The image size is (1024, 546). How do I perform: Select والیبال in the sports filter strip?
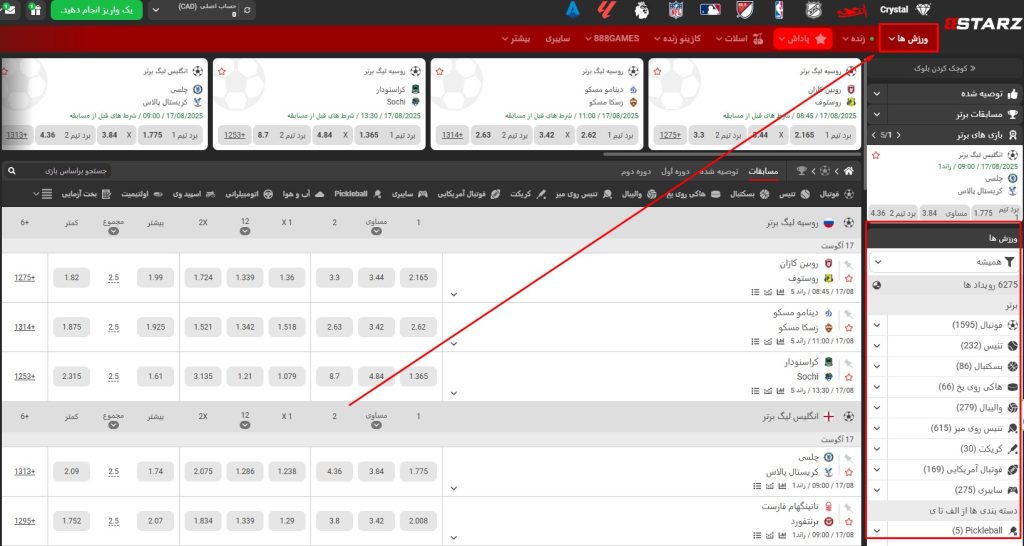(639, 194)
